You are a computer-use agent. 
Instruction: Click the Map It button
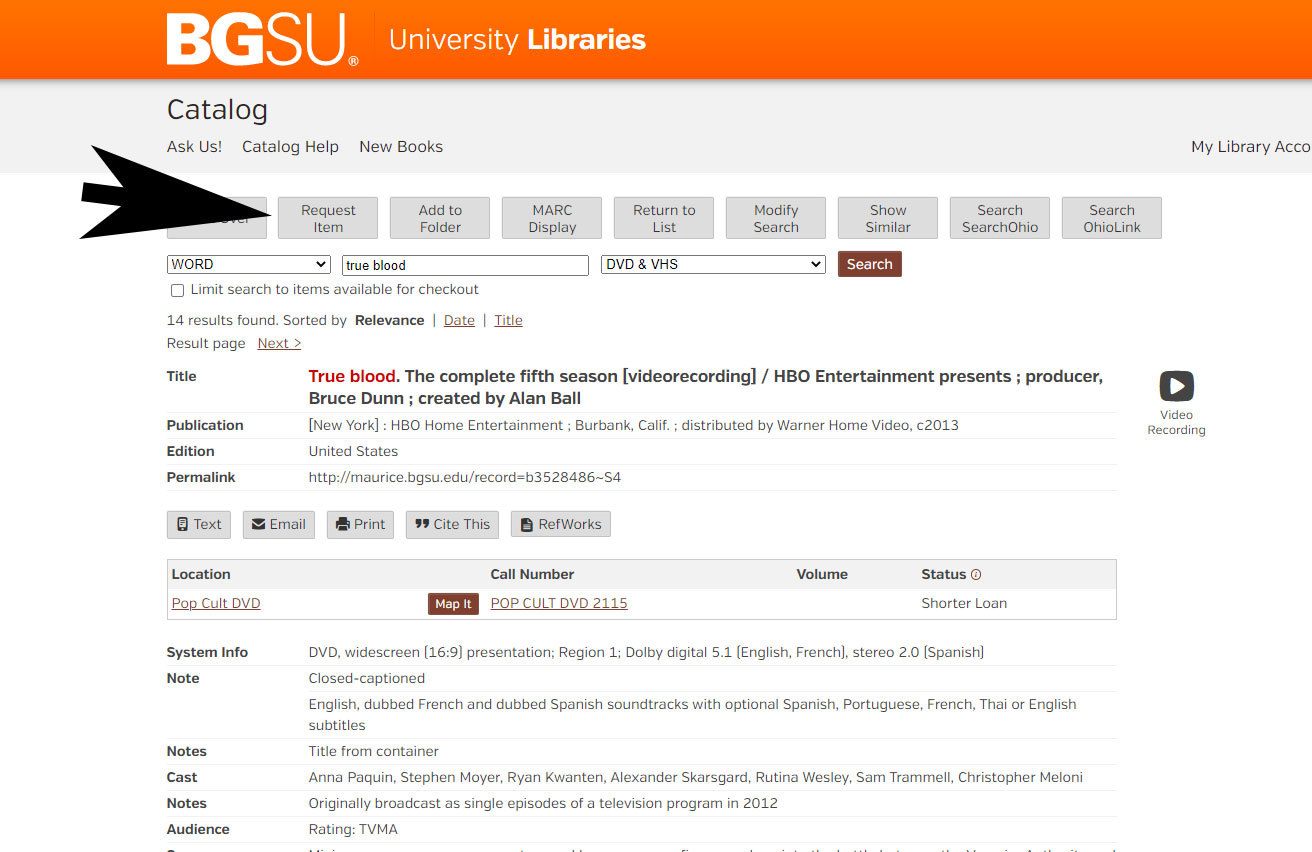[453, 604]
